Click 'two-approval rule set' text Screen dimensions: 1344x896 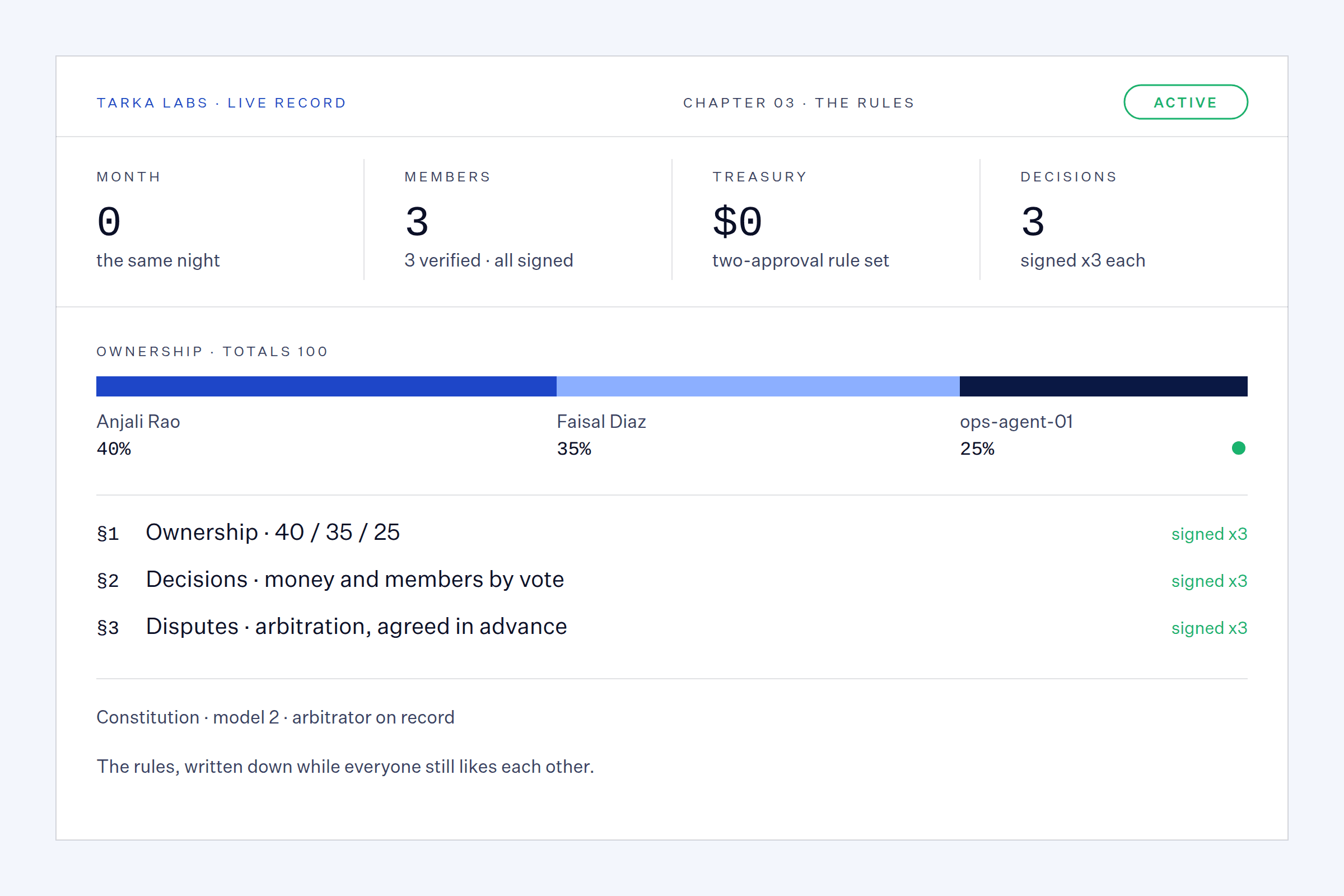[x=801, y=260]
